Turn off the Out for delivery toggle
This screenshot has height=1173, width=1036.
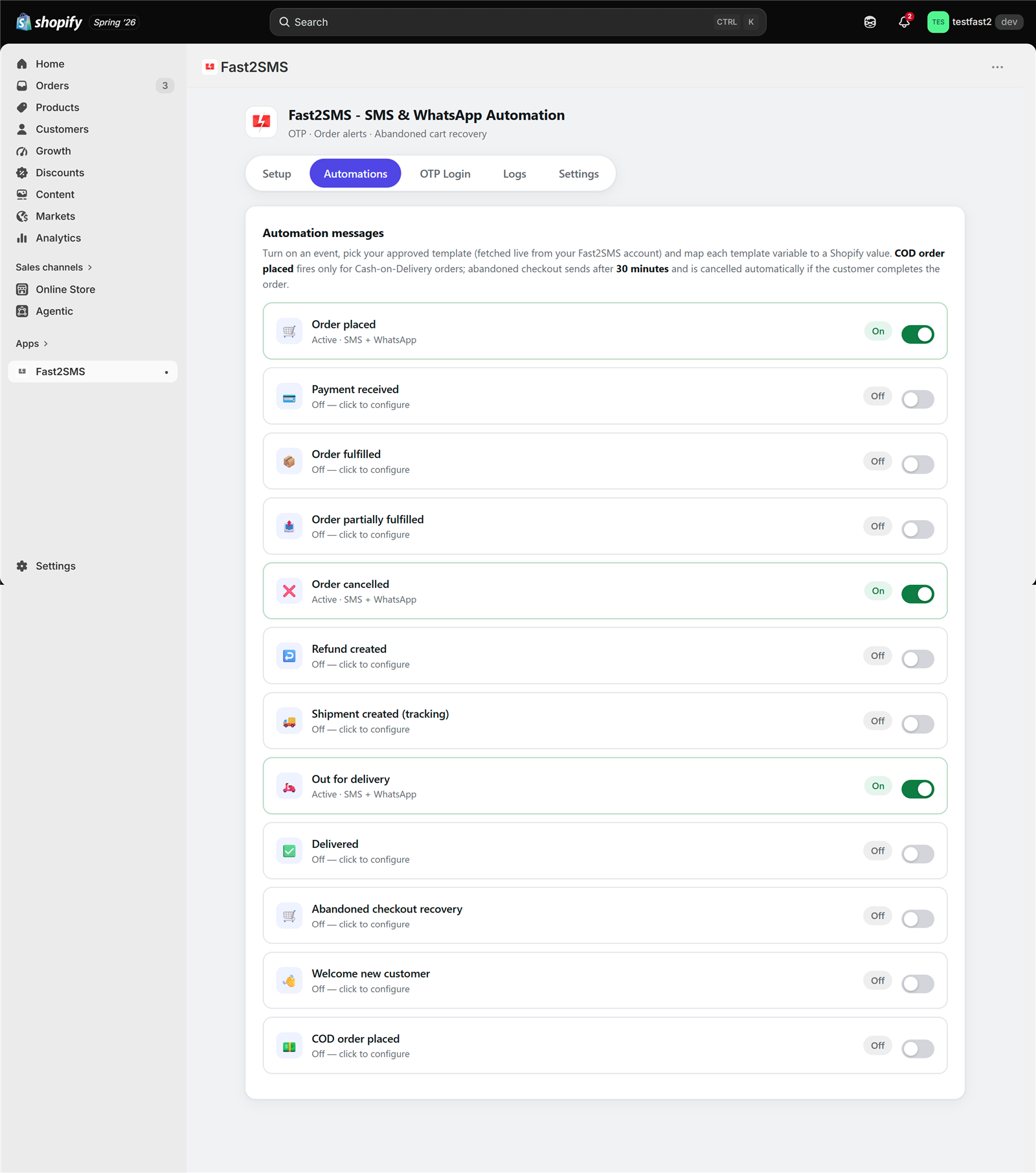click(918, 789)
